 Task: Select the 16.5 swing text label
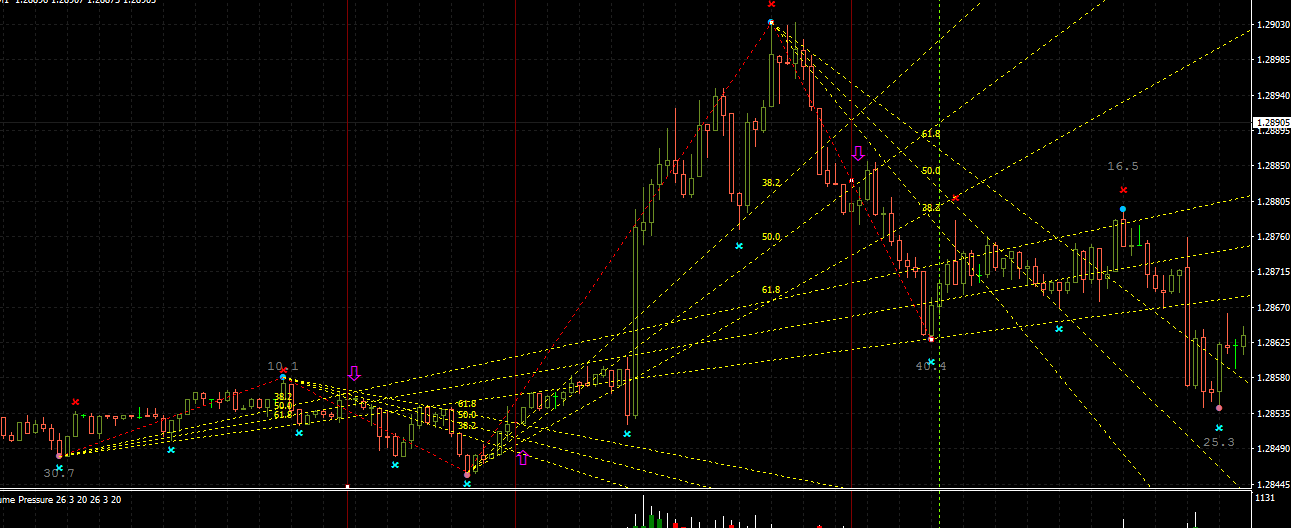(x=1123, y=166)
